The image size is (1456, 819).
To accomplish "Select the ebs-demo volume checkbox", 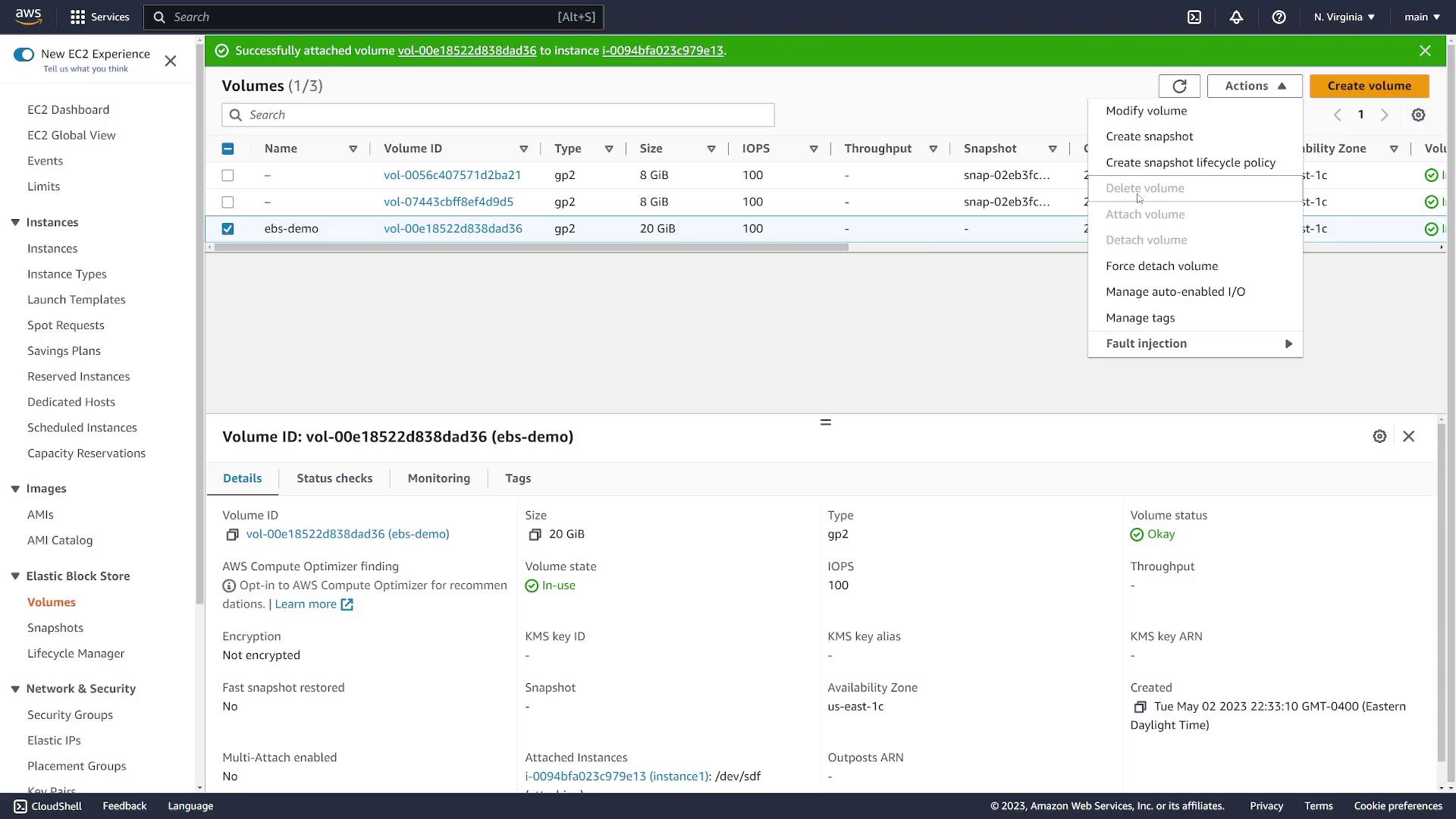I will pyautogui.click(x=228, y=228).
